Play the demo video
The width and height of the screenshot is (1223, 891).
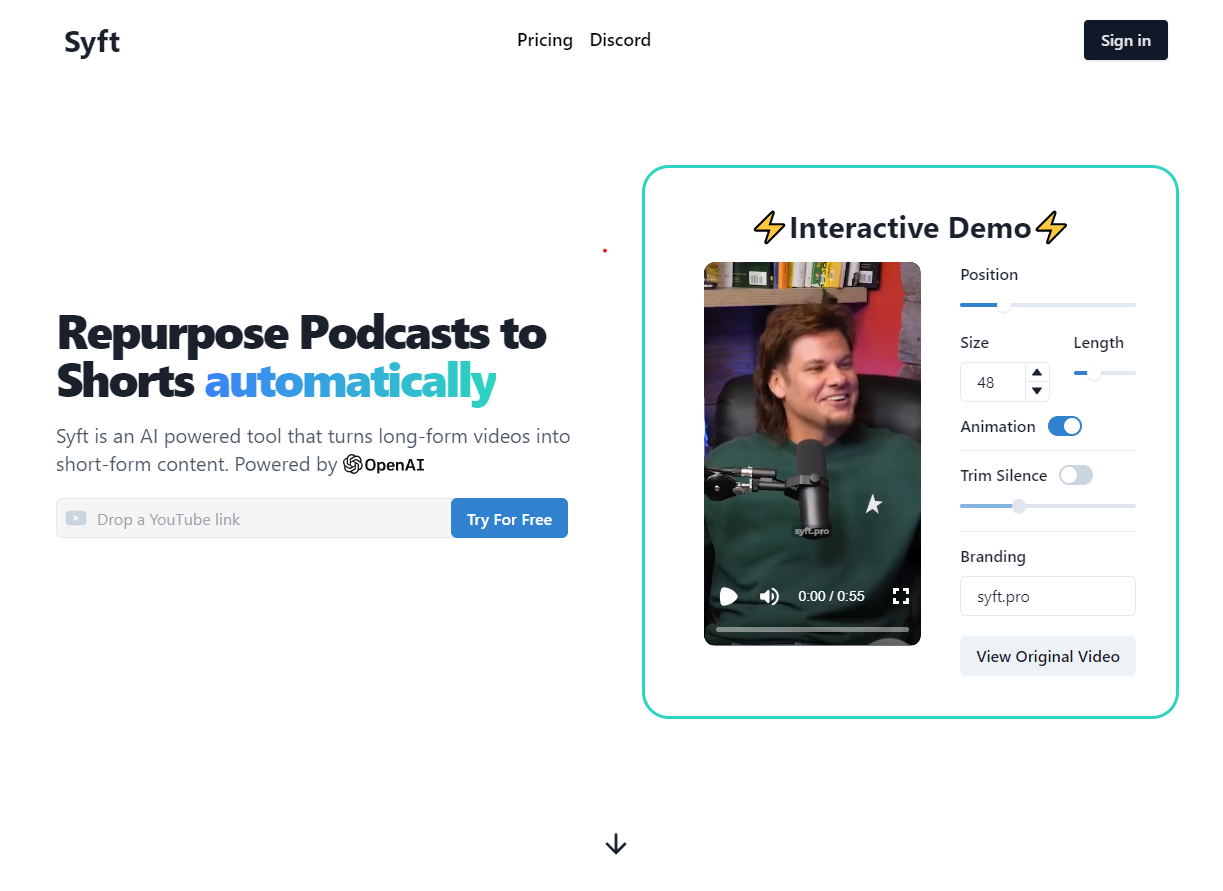728,596
